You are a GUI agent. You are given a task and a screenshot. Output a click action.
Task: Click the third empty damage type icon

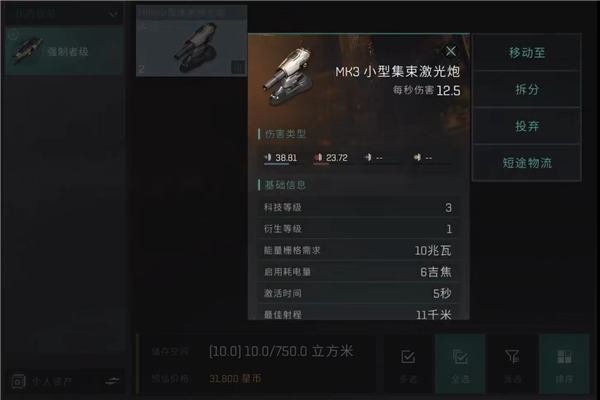pyautogui.click(x=368, y=157)
